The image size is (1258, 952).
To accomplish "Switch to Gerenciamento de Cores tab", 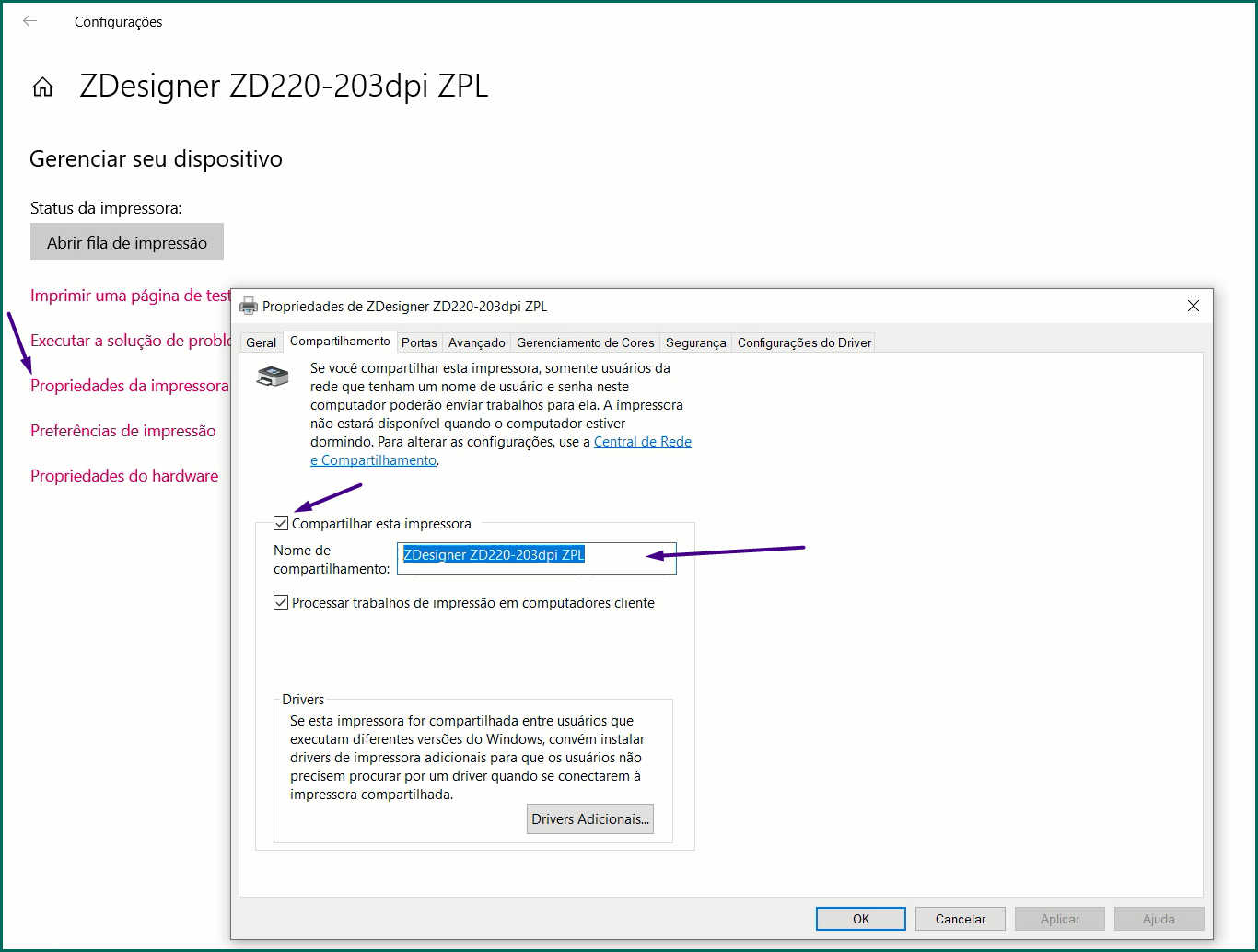I will pyautogui.click(x=585, y=342).
